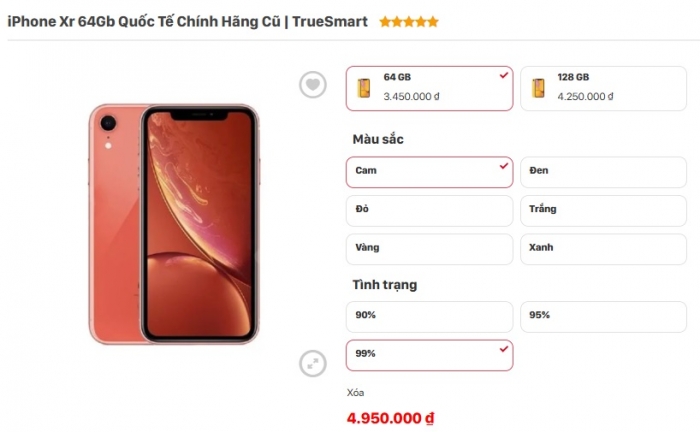Choose the 95% condition option
This screenshot has height=432, width=700.
(x=604, y=317)
